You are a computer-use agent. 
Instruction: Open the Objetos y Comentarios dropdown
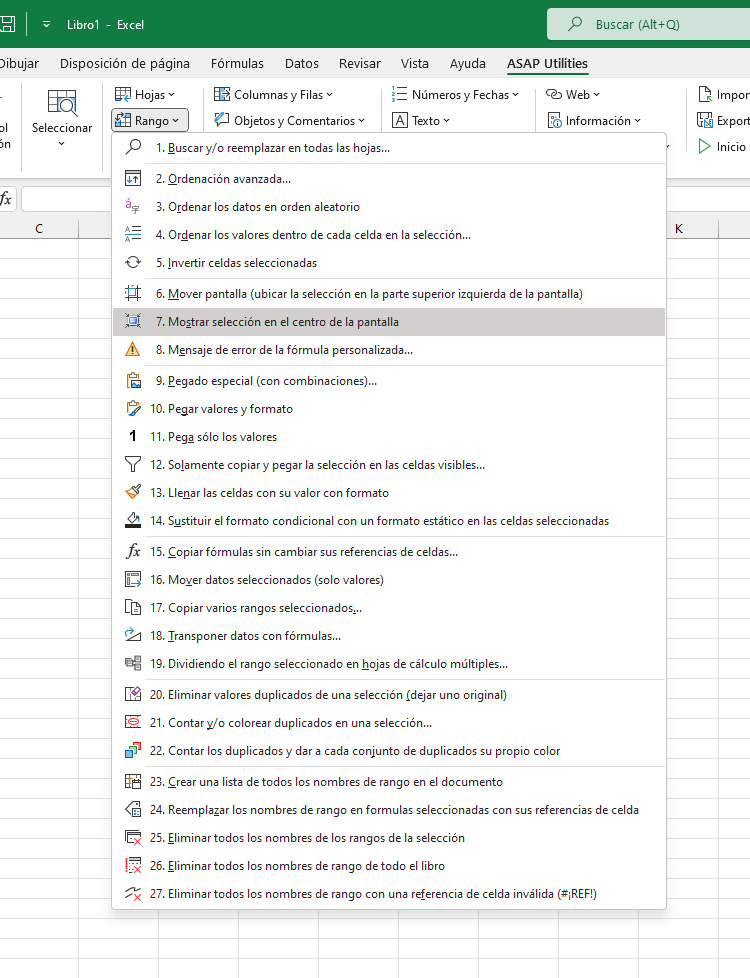[290, 120]
